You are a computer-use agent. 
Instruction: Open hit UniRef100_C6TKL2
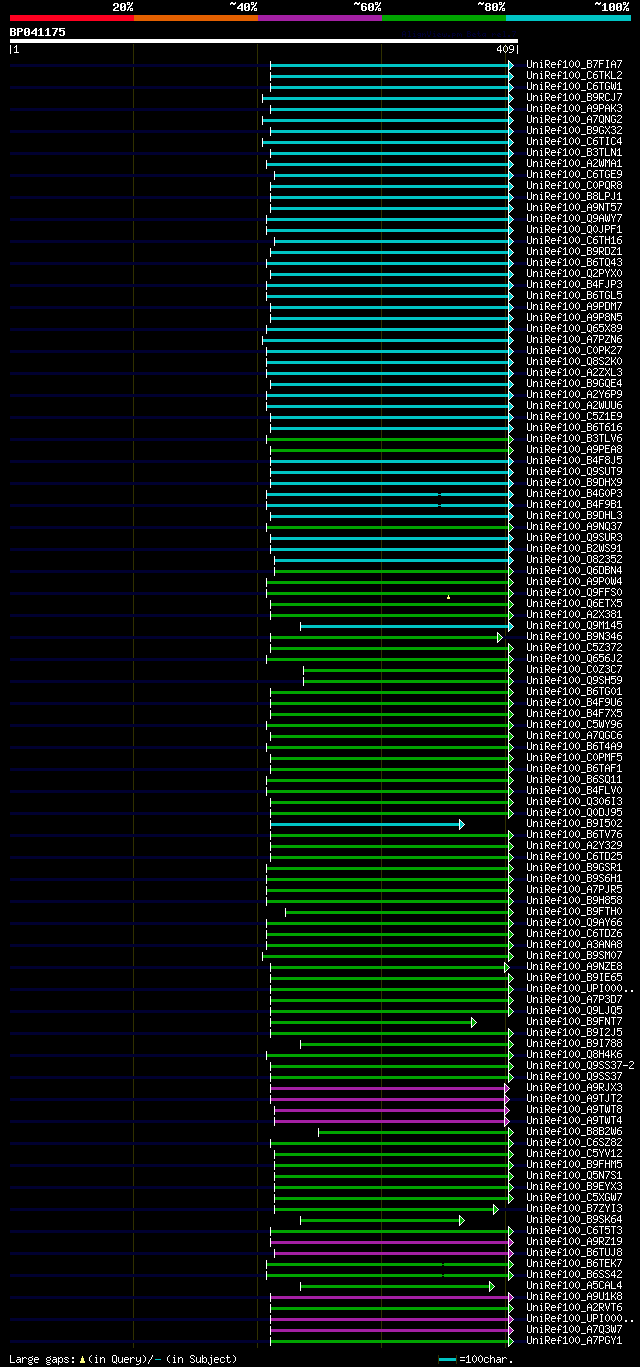point(574,75)
